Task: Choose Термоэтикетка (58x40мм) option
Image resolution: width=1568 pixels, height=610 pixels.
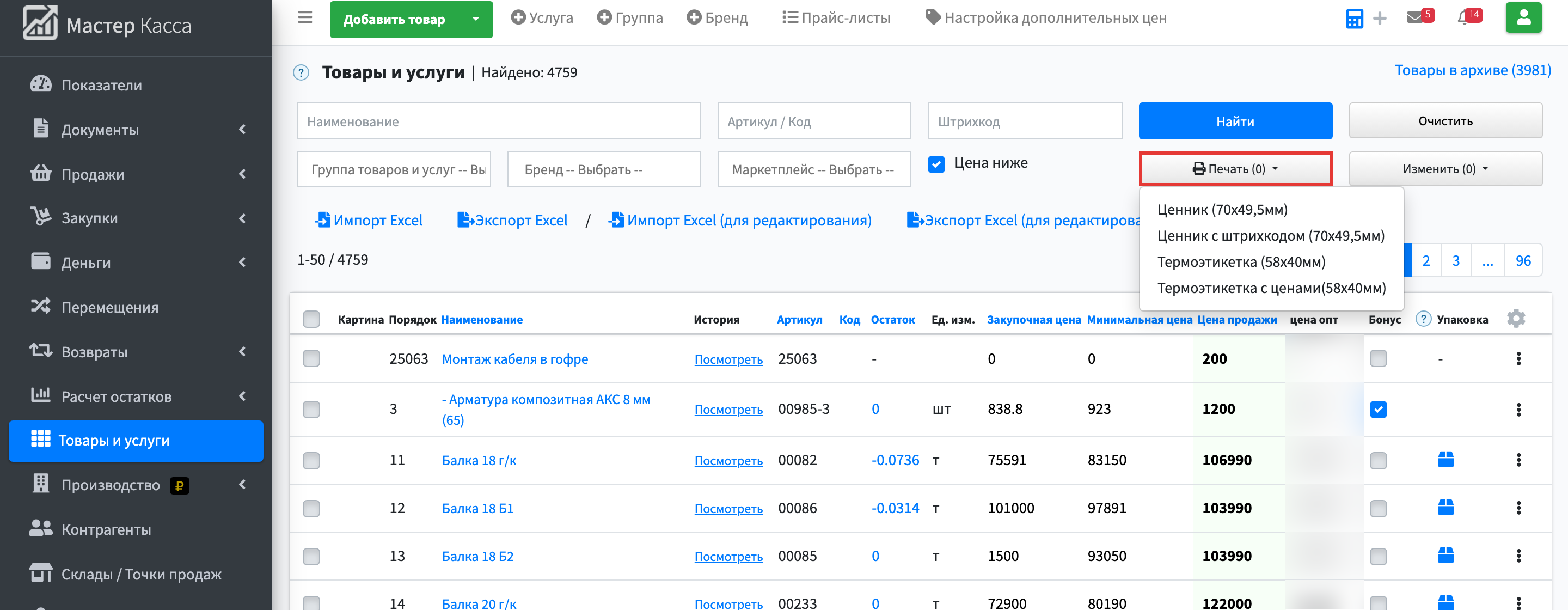Action: tap(1241, 262)
